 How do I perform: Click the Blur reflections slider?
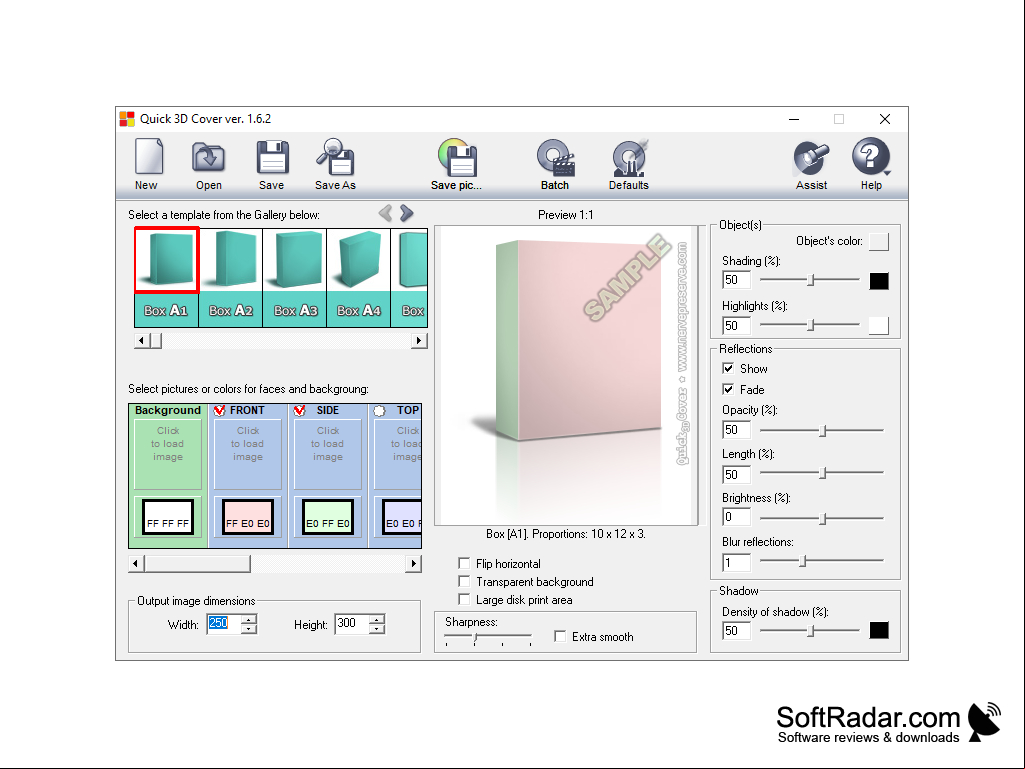point(822,560)
